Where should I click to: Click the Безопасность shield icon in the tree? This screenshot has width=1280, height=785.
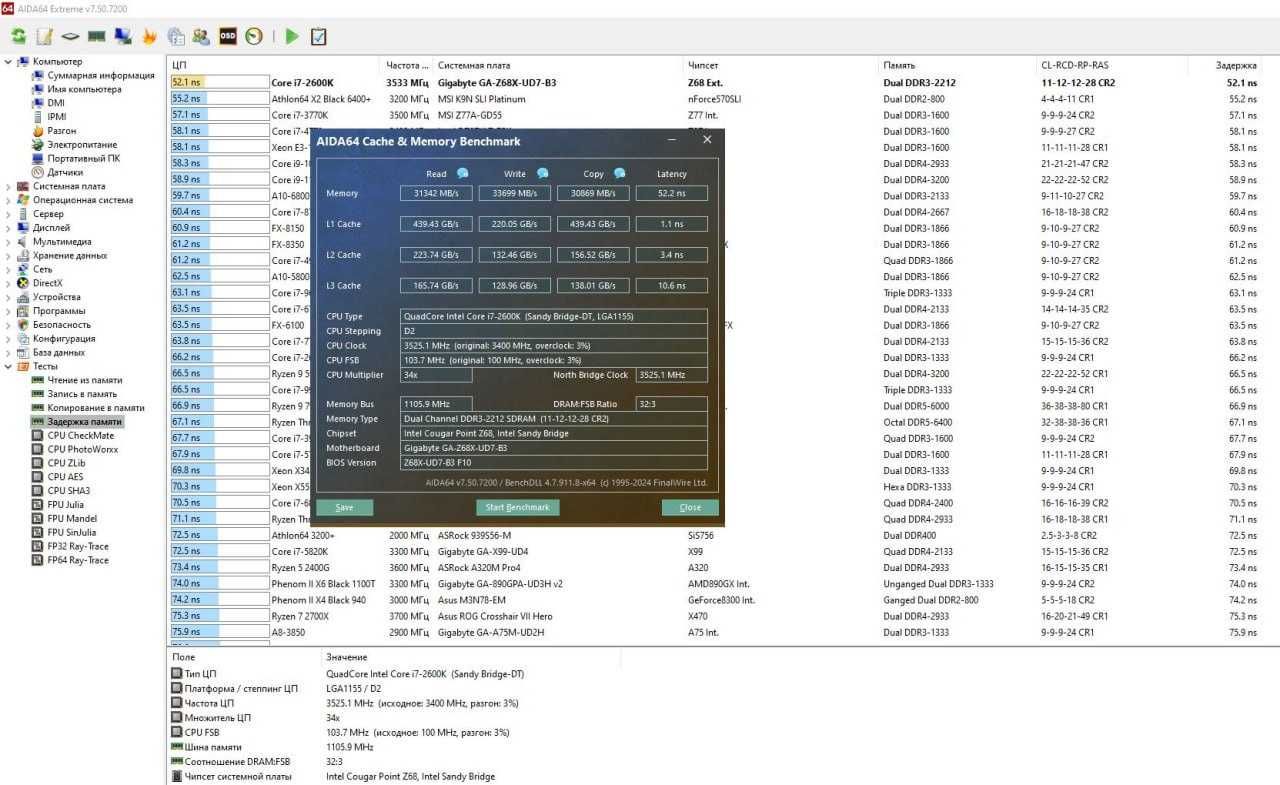tap(23, 325)
